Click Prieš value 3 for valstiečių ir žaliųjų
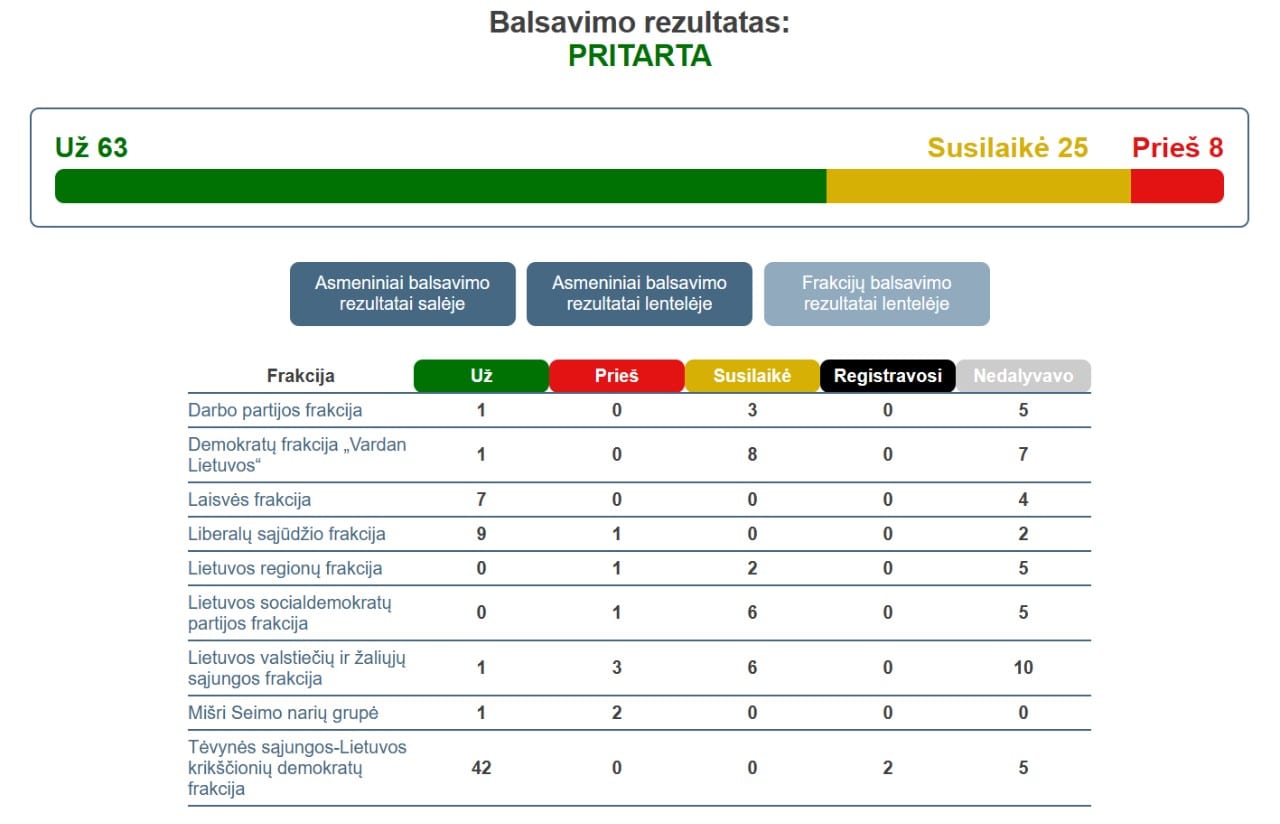 (x=617, y=668)
